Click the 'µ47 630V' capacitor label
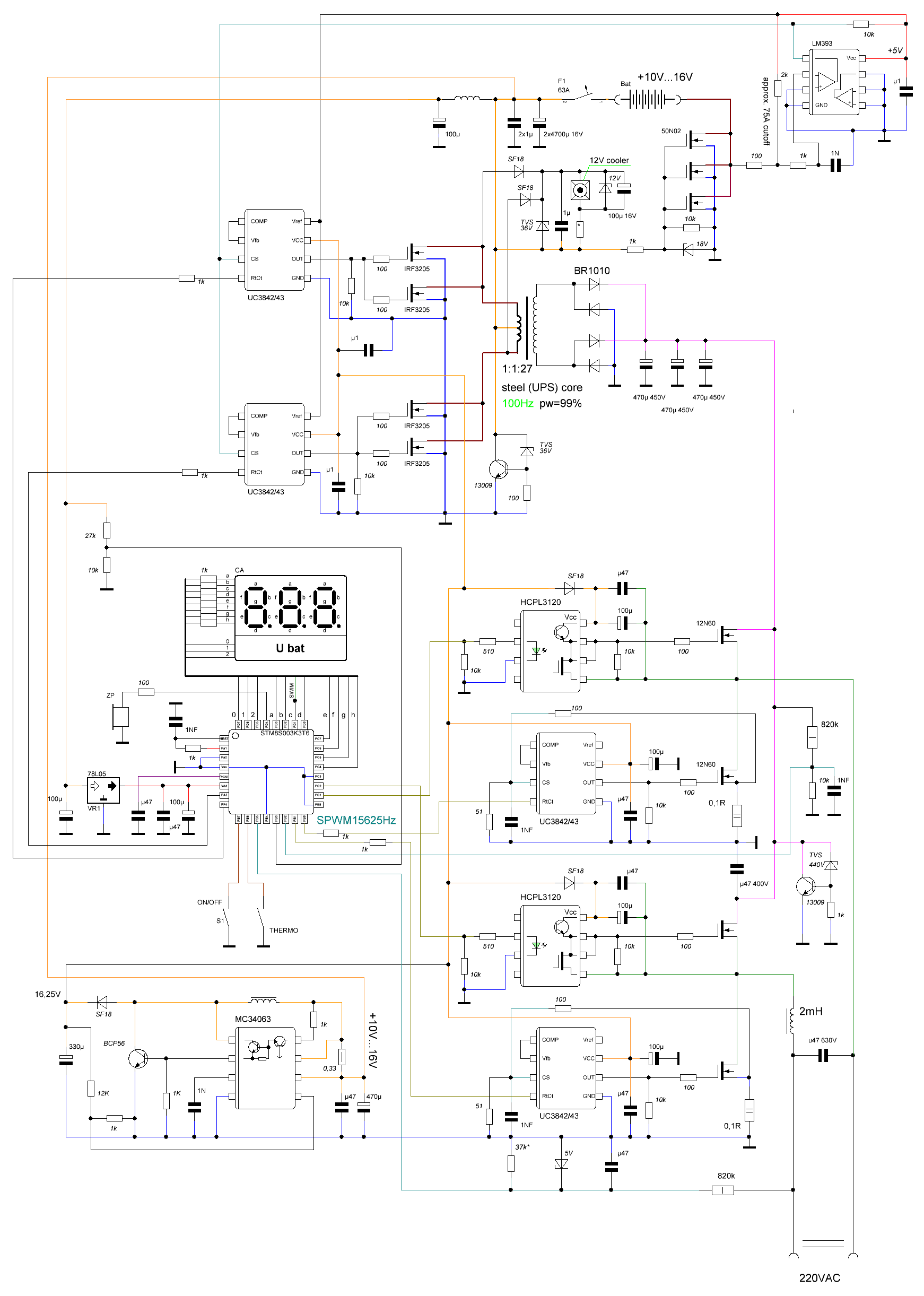This screenshot has width=924, height=1296. click(x=823, y=1040)
